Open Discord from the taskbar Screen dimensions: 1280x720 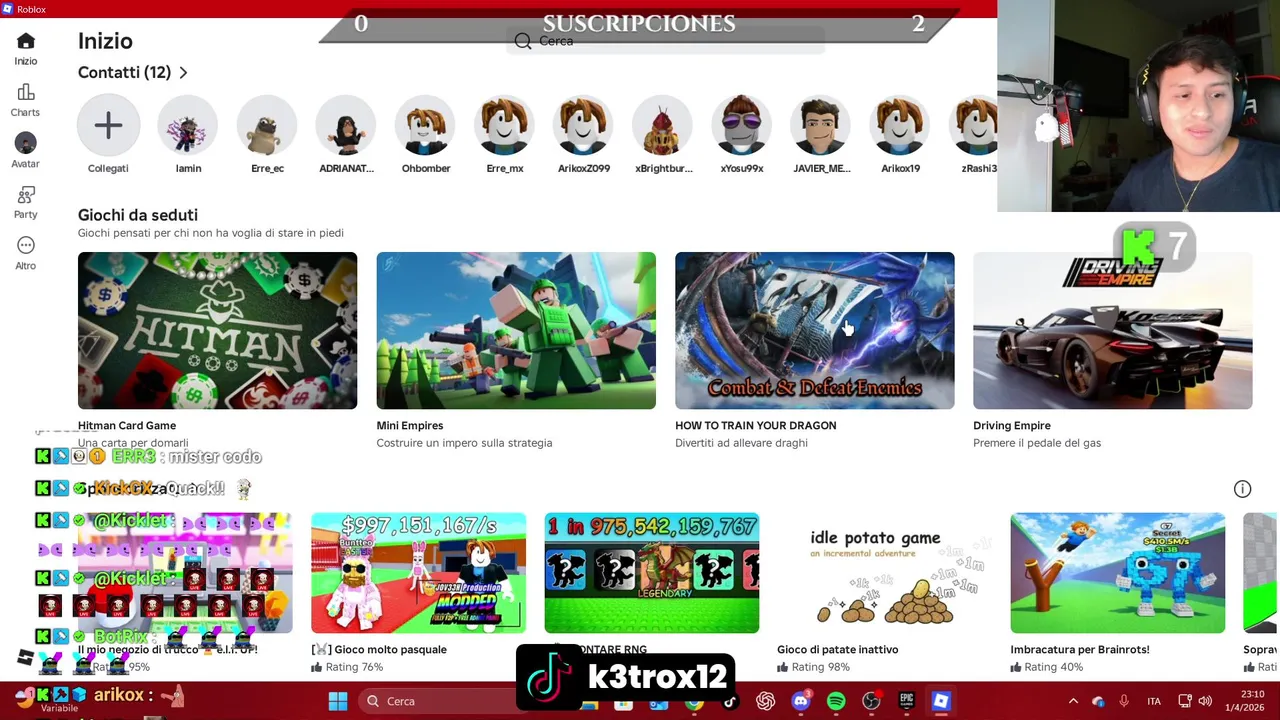pos(801,701)
